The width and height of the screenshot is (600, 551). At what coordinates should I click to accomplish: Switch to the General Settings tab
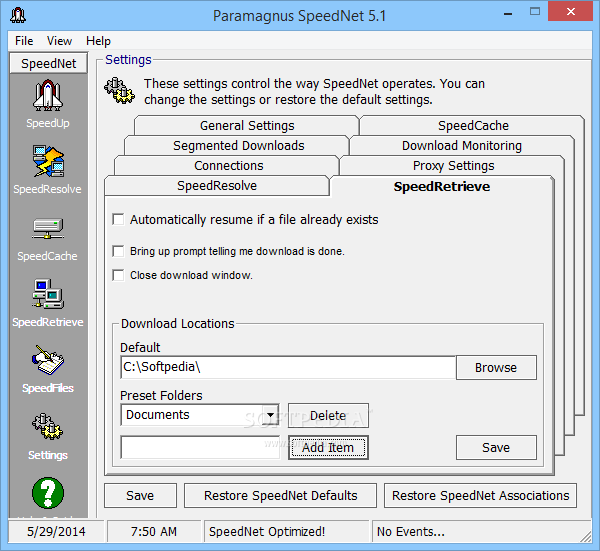[x=247, y=126]
